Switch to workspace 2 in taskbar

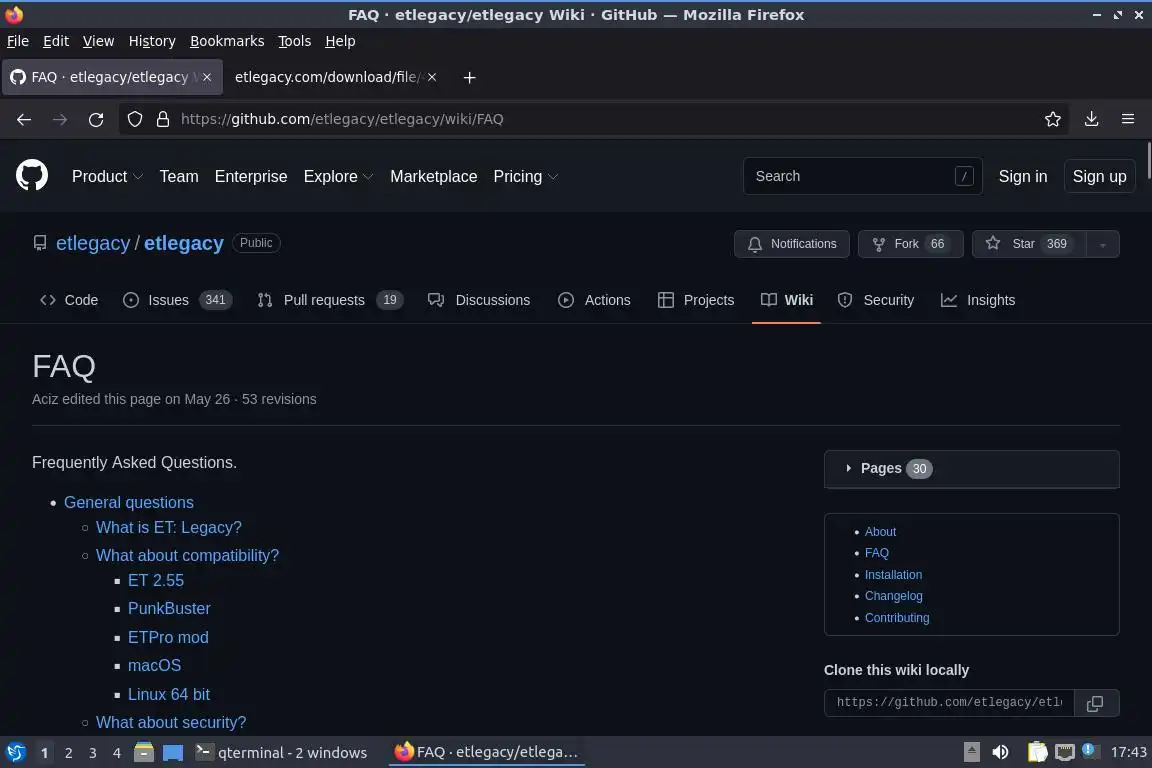pos(68,753)
